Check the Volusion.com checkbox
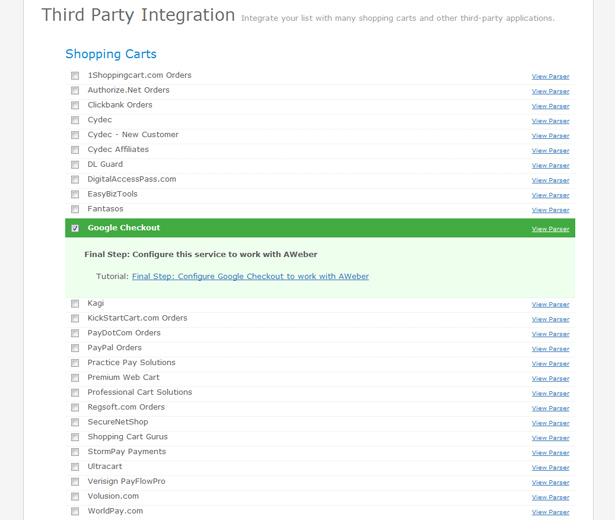The width and height of the screenshot is (615, 520). [75, 497]
